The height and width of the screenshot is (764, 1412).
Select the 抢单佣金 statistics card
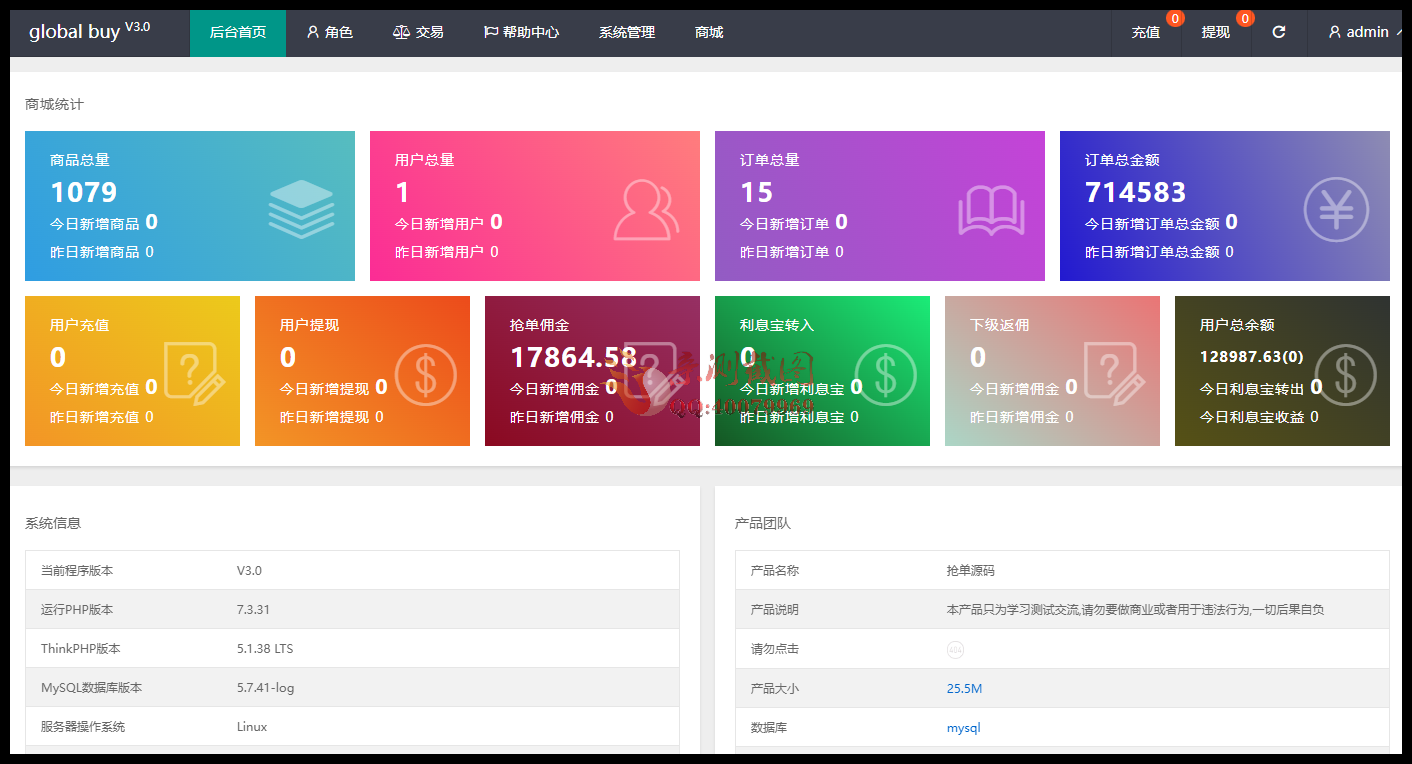click(592, 371)
